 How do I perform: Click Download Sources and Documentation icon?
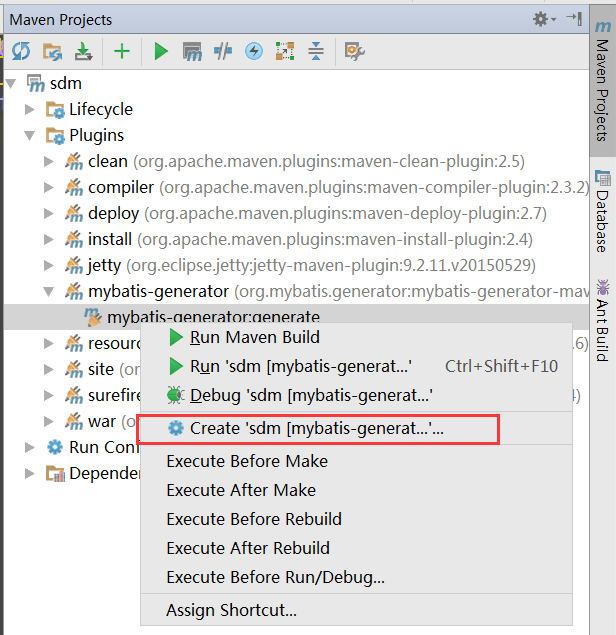tap(83, 51)
